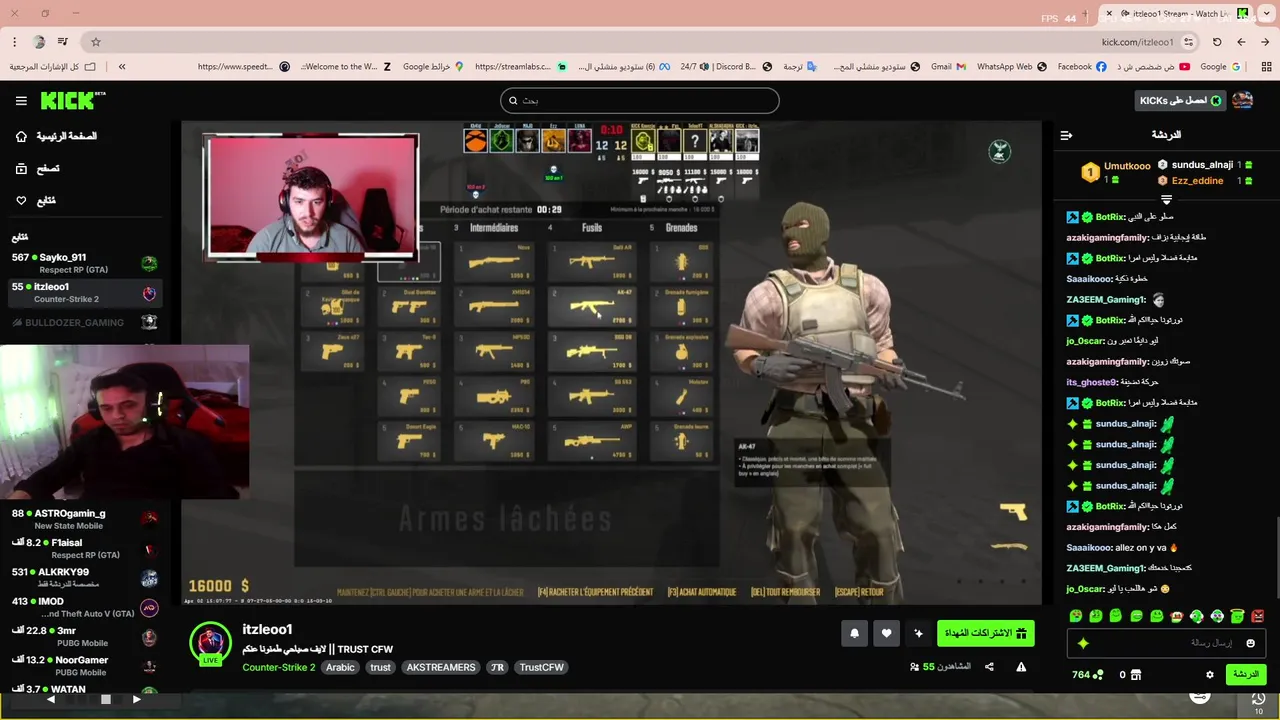Click the browser bookmark star icon
1280x720 pixels.
pyautogui.click(x=96, y=42)
